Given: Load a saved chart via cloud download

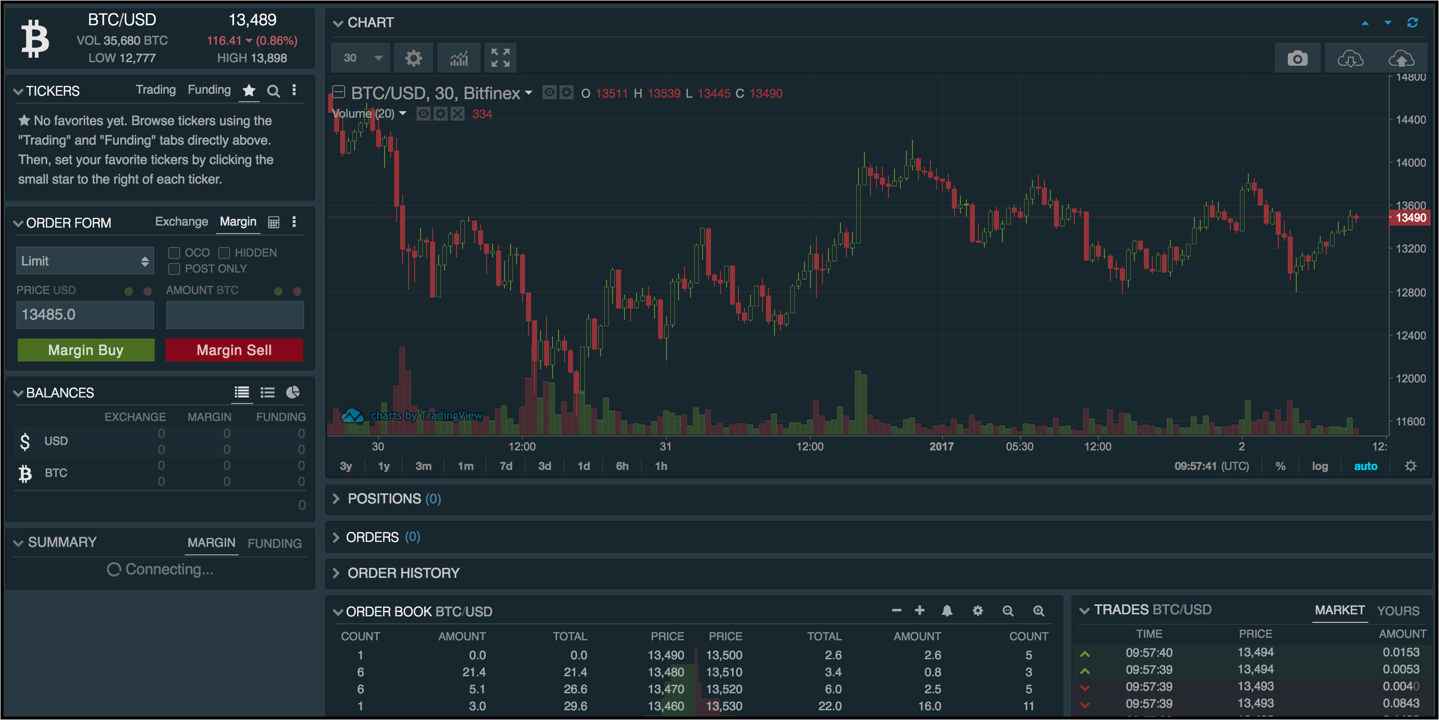Looking at the screenshot, I should click(1350, 58).
